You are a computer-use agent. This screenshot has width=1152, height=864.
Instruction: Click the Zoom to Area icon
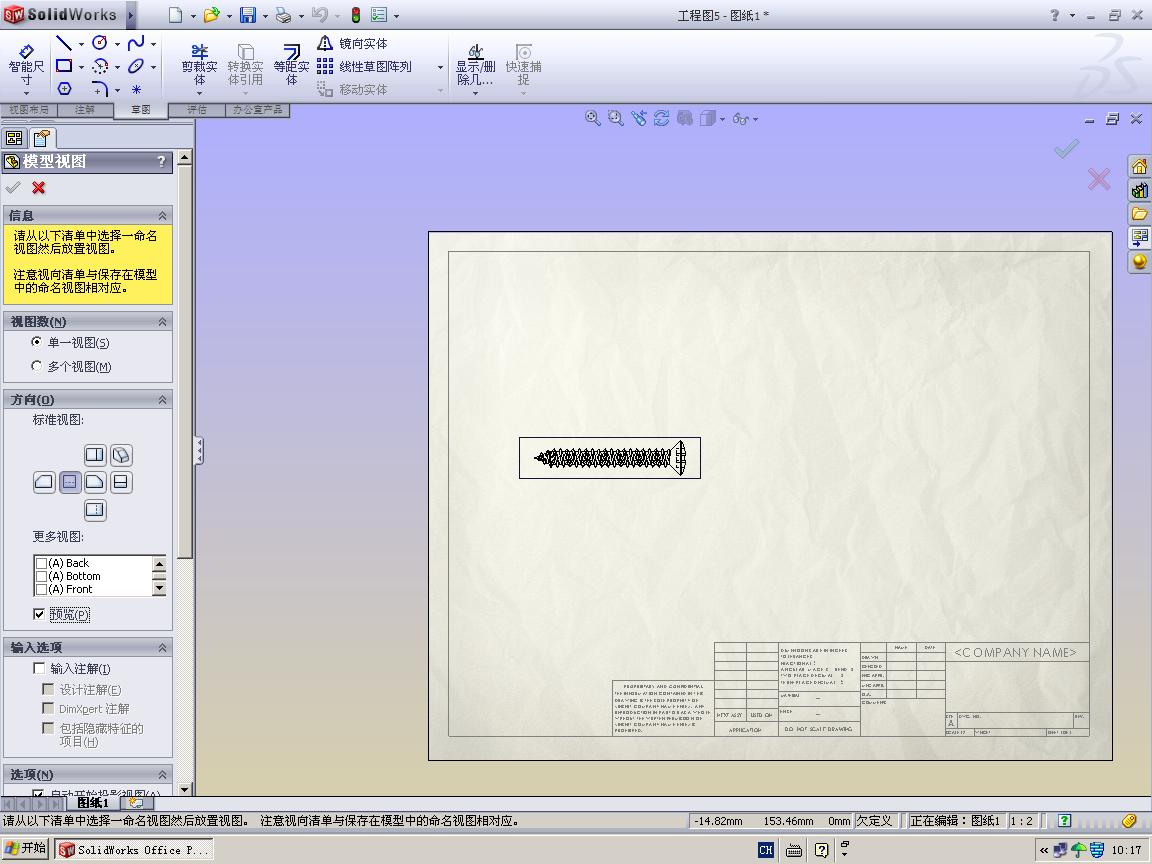point(615,118)
